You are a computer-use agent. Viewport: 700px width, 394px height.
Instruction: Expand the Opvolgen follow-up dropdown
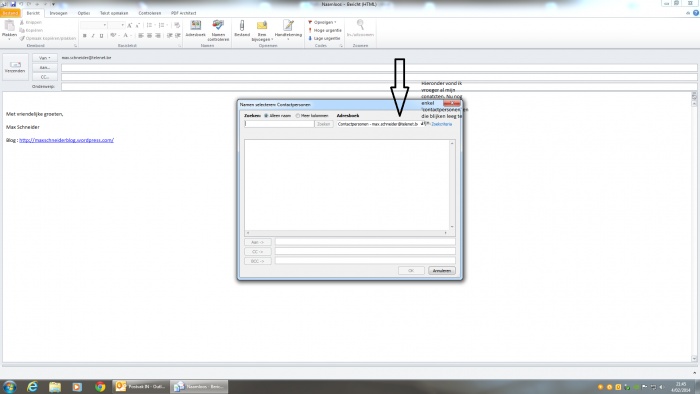click(322, 22)
